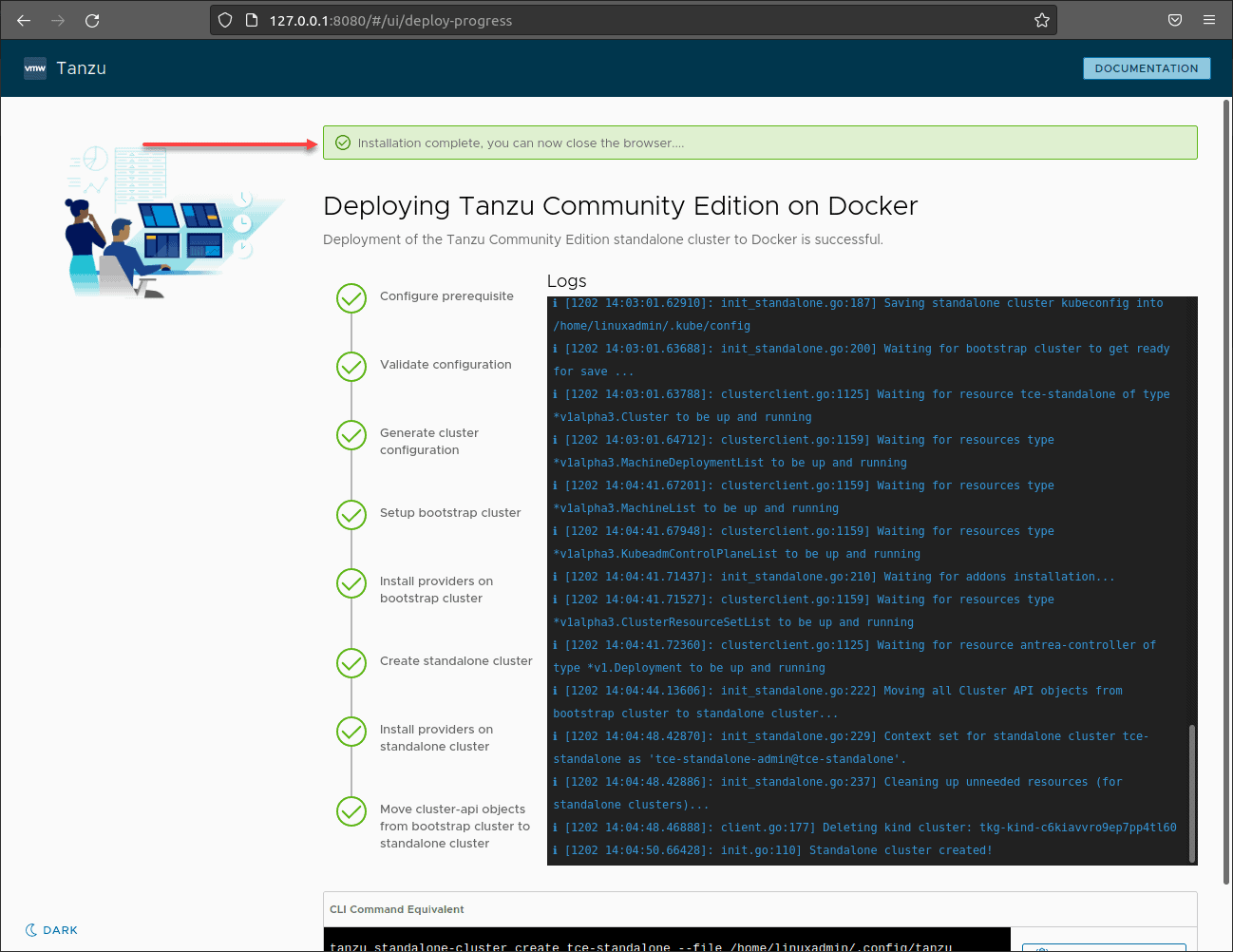Click the Tanzu header title
Screen dimensions: 1233x952
click(x=81, y=68)
